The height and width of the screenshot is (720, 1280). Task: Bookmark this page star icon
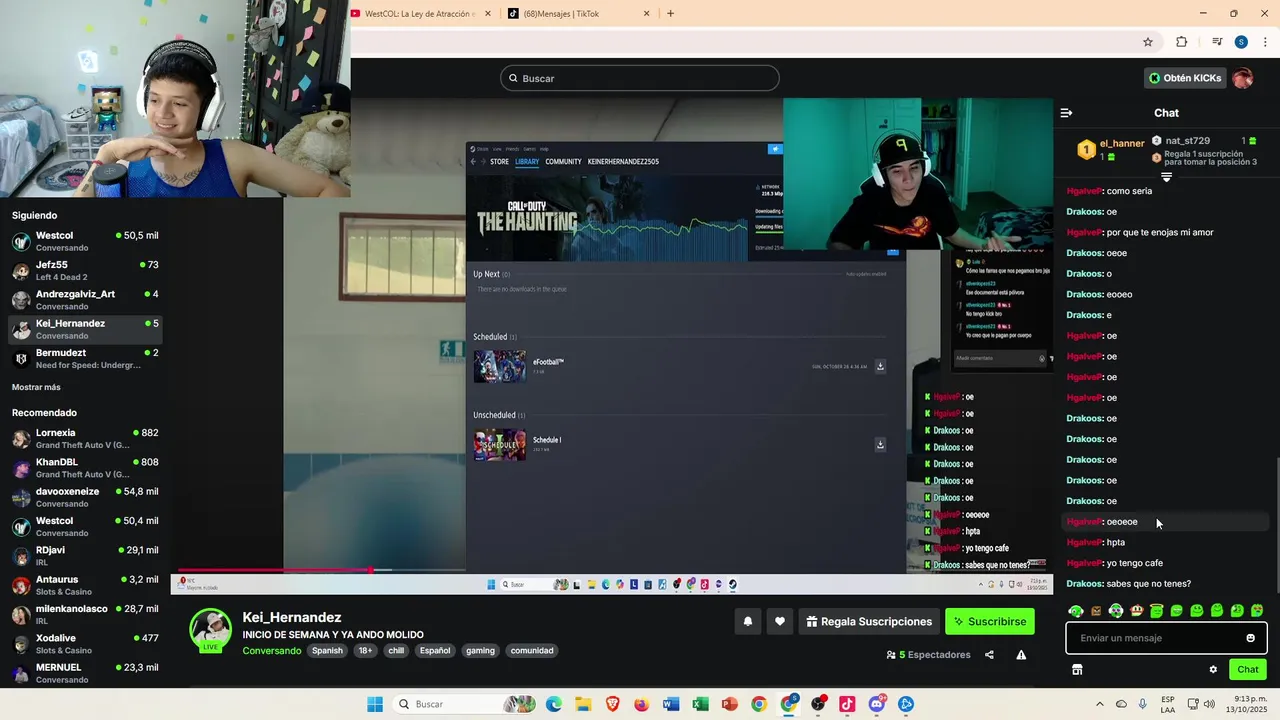point(1148,42)
